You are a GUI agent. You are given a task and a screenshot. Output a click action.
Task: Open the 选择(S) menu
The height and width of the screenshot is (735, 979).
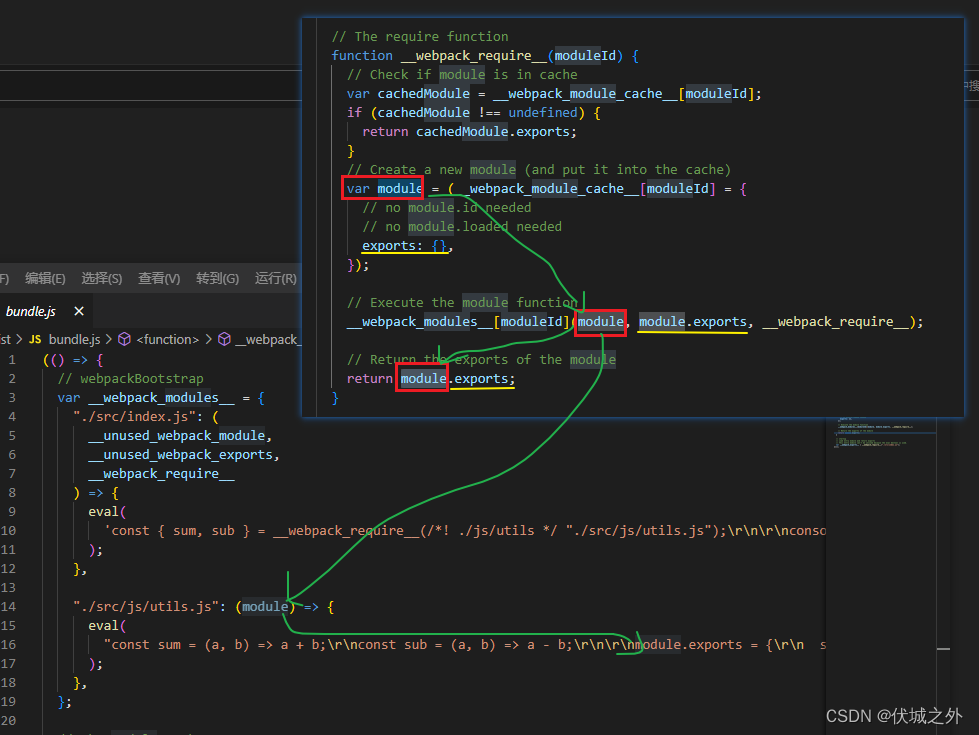[101, 278]
